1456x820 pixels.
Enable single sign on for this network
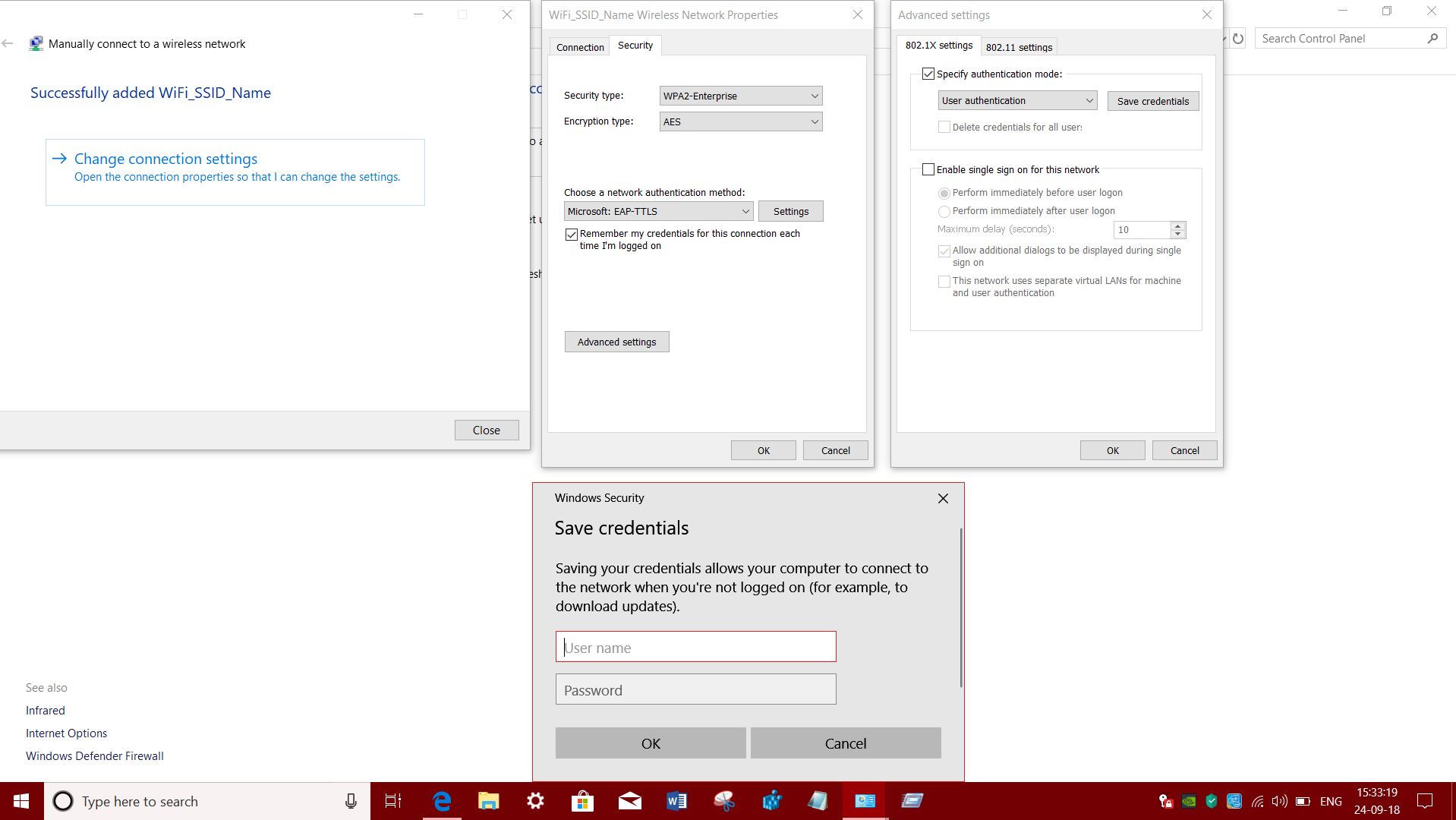tap(928, 169)
